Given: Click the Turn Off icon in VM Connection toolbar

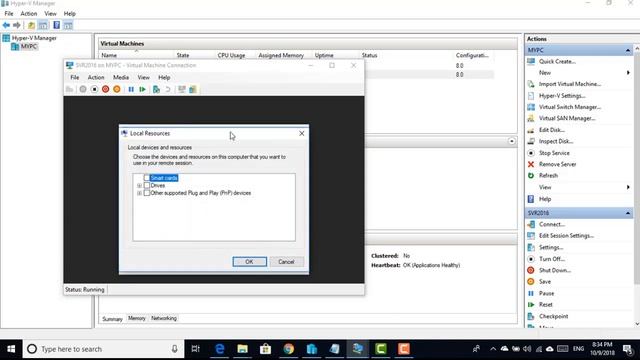Looking at the screenshot, I should (x=94, y=89).
